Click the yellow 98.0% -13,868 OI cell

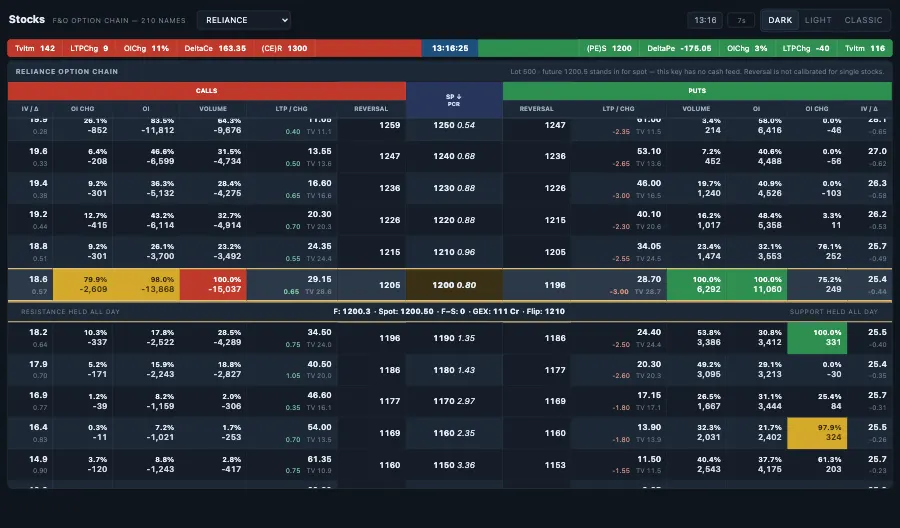click(x=146, y=285)
